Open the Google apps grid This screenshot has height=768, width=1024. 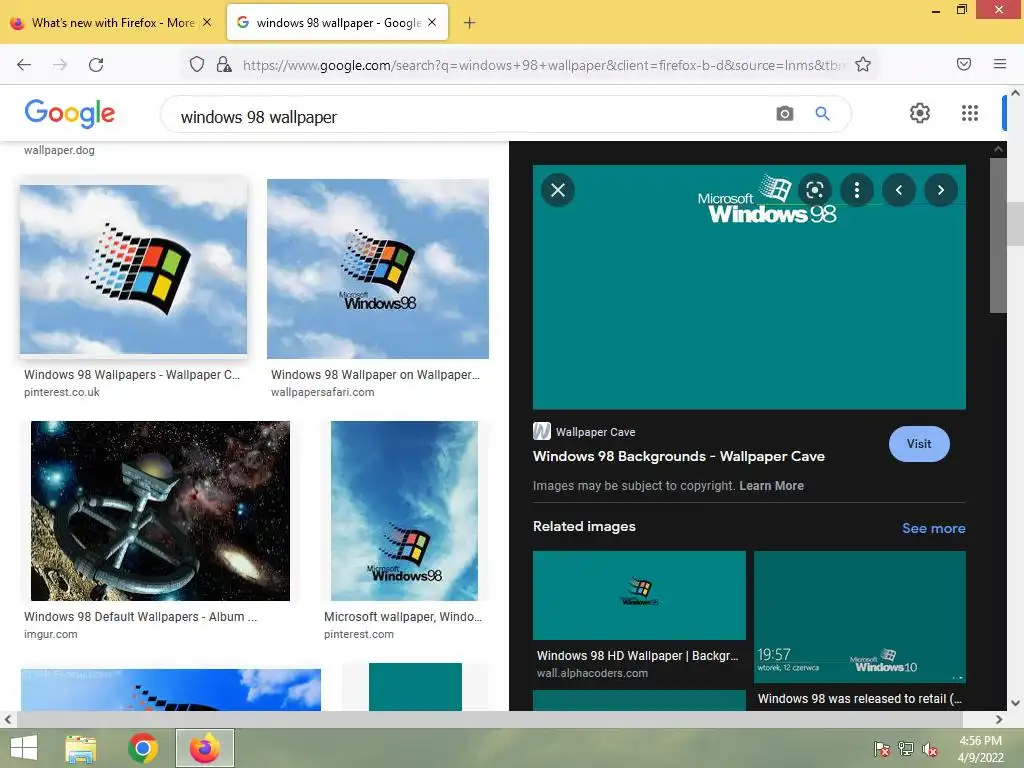point(970,113)
